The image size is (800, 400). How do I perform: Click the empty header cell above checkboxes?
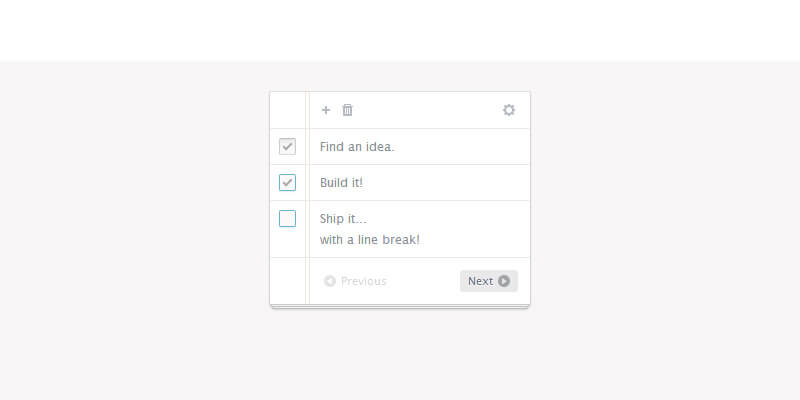click(288, 110)
